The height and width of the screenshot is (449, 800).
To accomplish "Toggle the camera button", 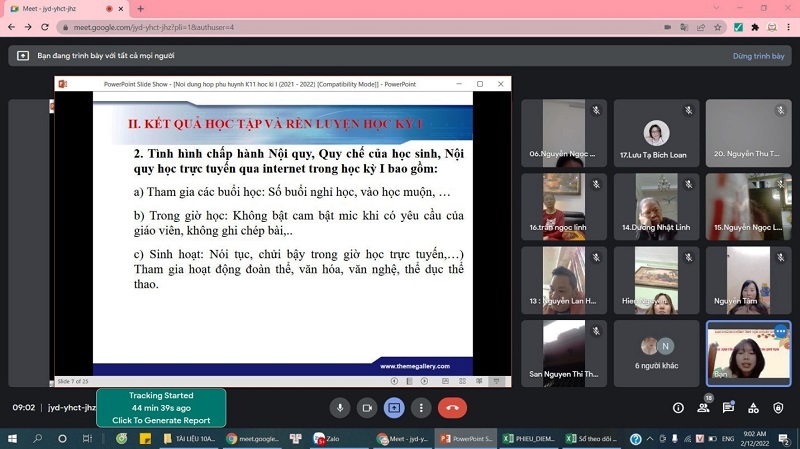I will [x=367, y=408].
